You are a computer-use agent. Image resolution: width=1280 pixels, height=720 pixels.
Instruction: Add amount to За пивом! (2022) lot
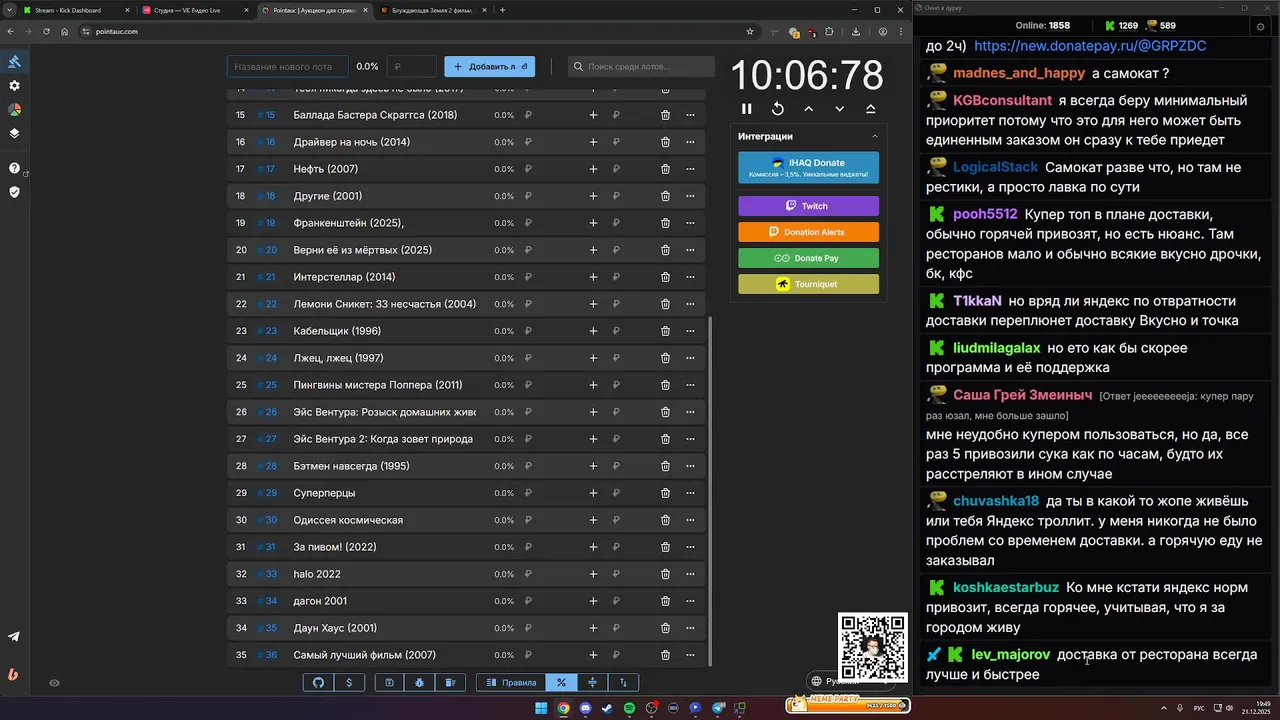pyautogui.click(x=593, y=547)
